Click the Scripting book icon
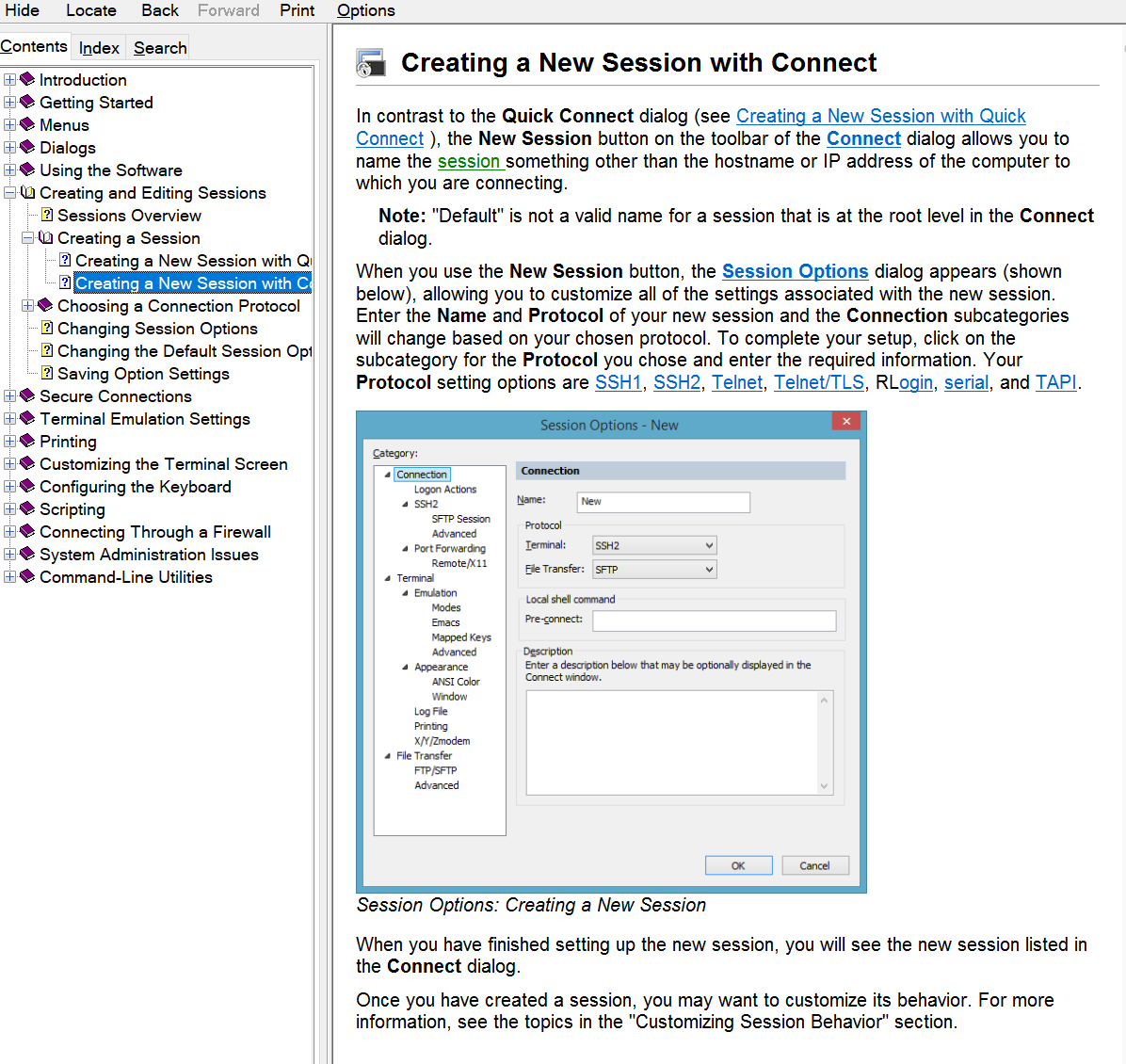 tap(27, 508)
